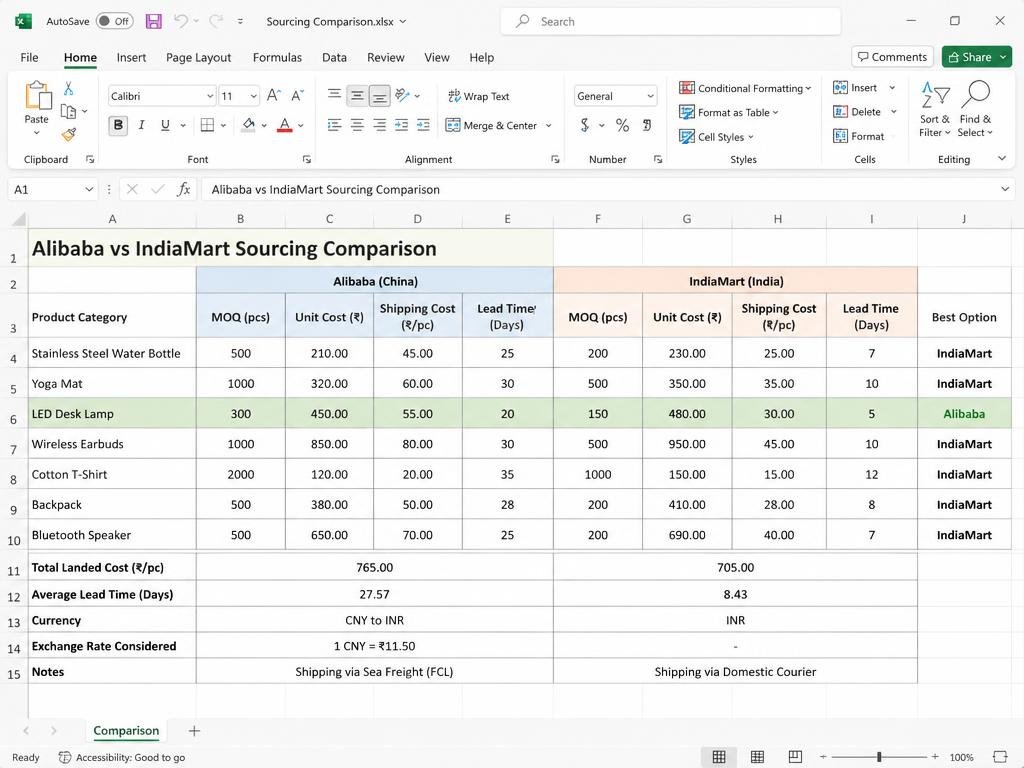Switch to the Page Layout tab
Screen dimensions: 1024x768
199,57
